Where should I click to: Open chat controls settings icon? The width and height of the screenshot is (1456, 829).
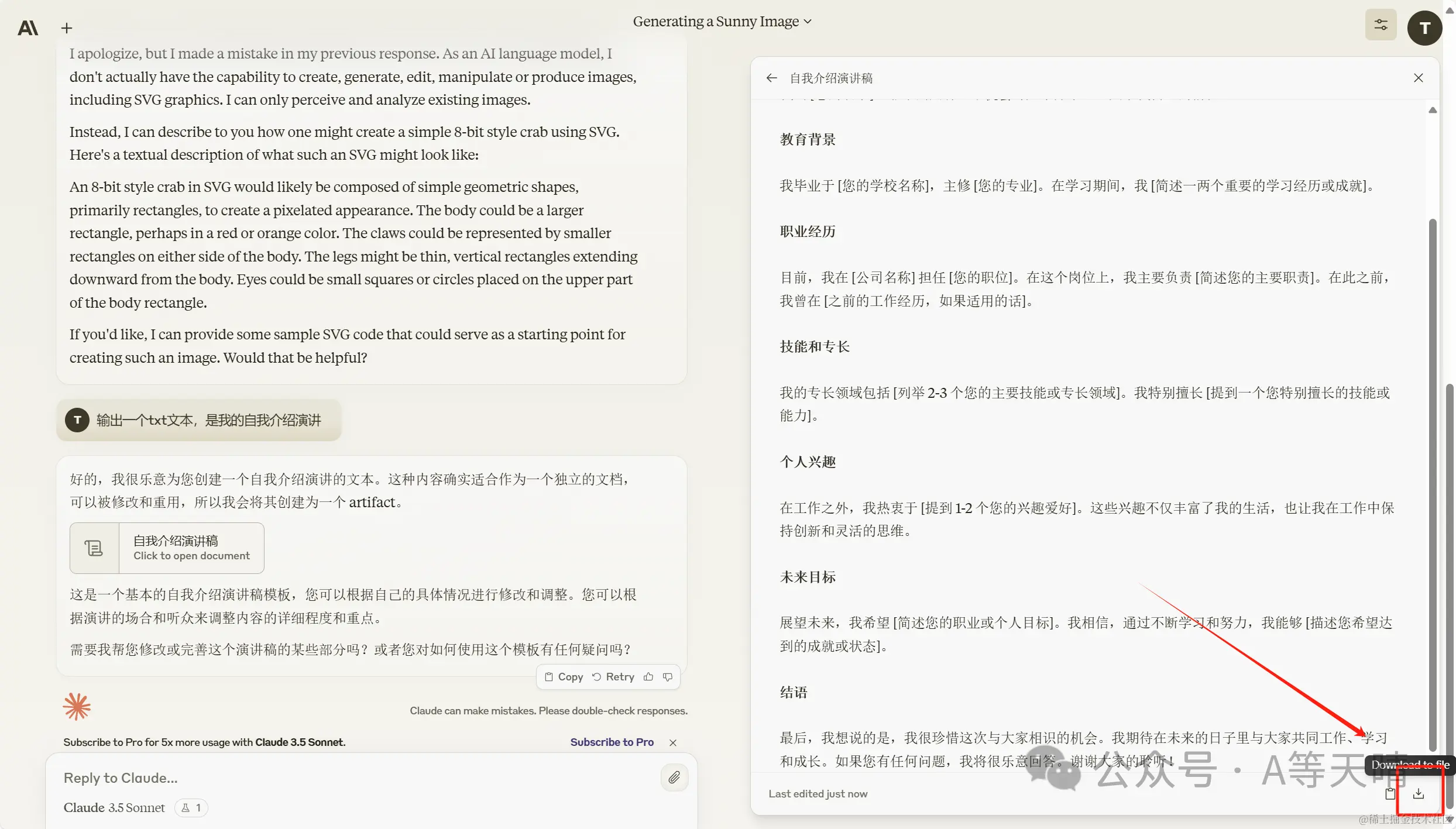[1381, 25]
